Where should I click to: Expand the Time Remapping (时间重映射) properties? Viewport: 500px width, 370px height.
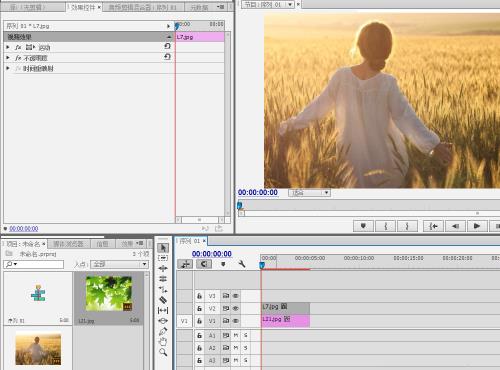(8, 68)
